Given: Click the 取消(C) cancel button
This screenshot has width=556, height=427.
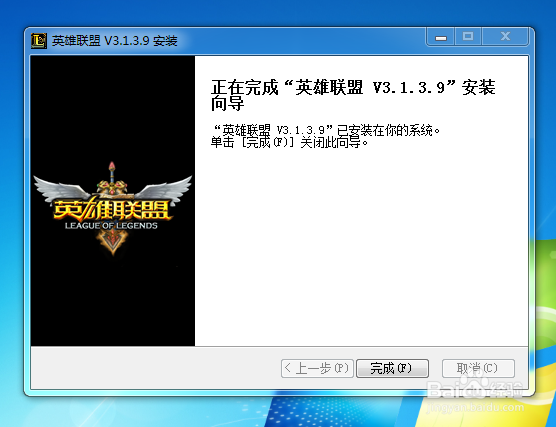Looking at the screenshot, I should coord(478,368).
